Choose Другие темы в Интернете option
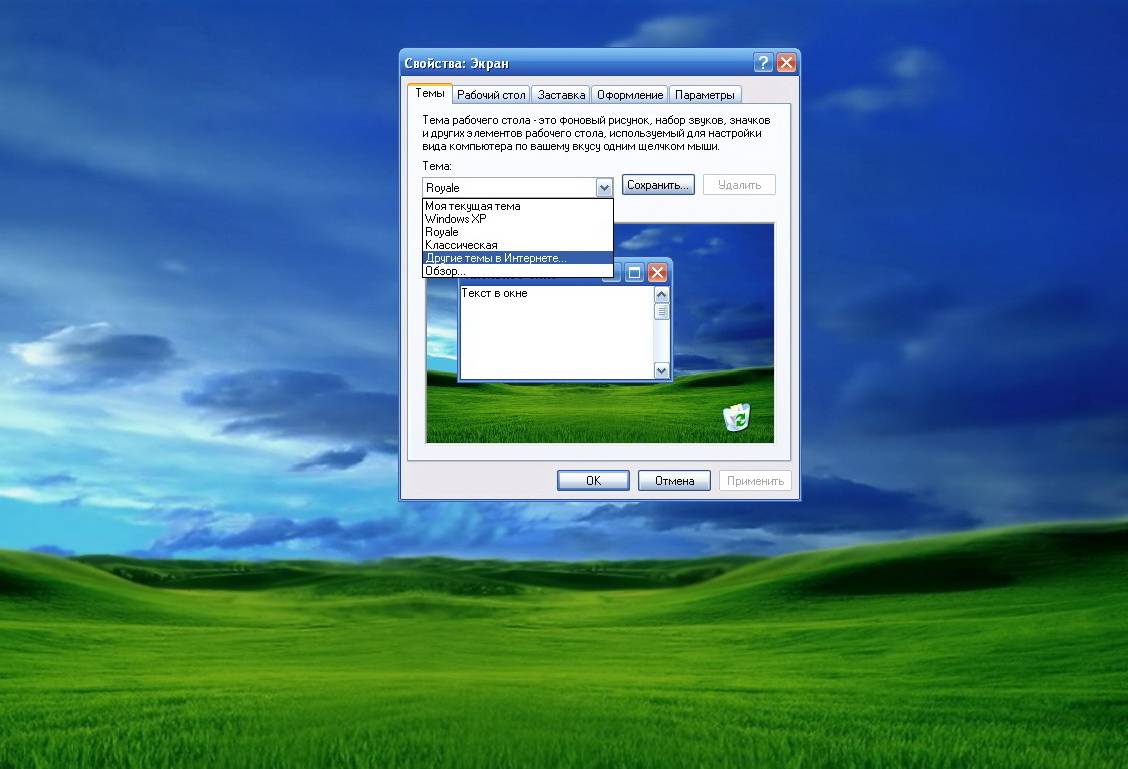The height and width of the screenshot is (769, 1128). (517, 258)
